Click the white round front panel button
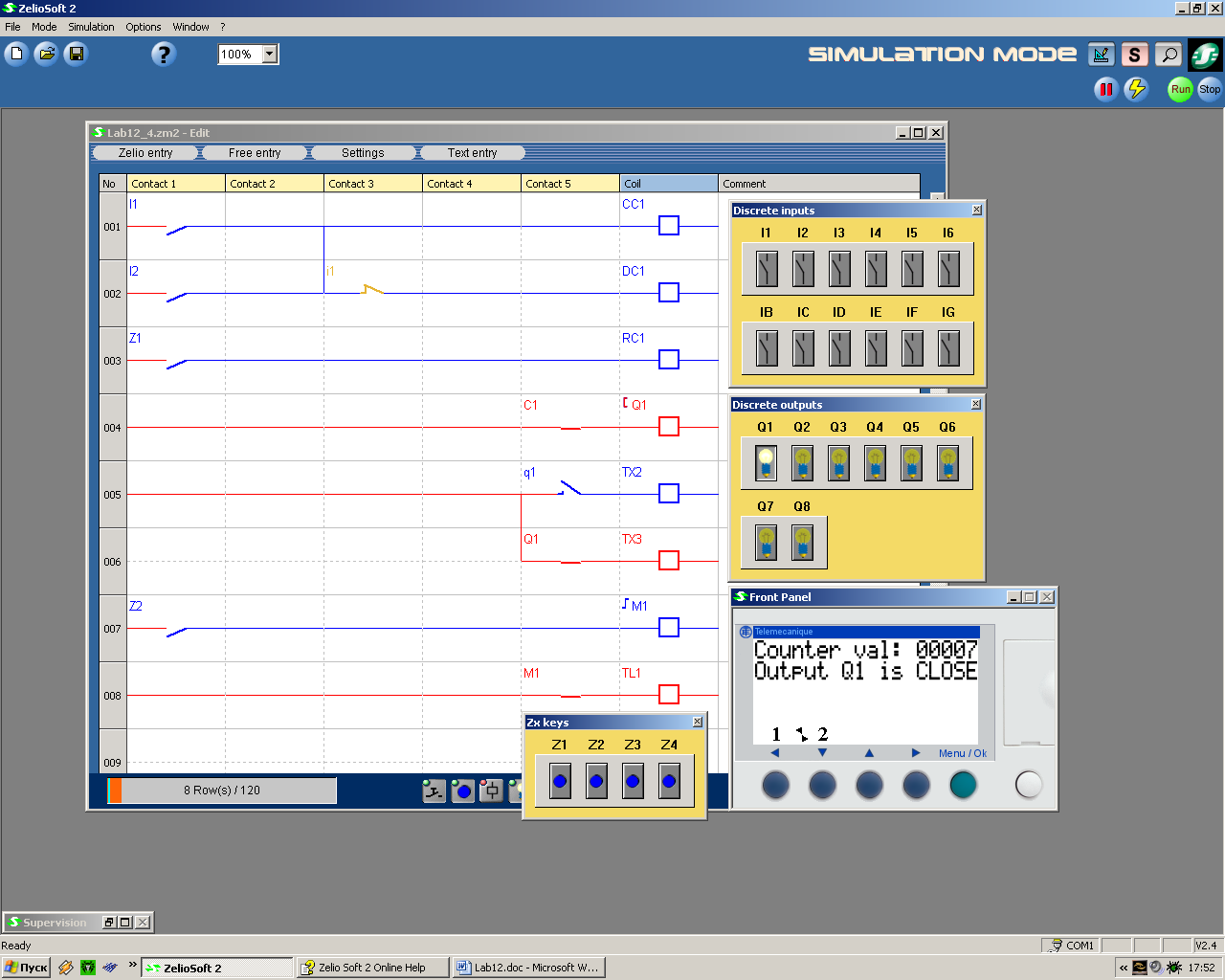 [1029, 785]
